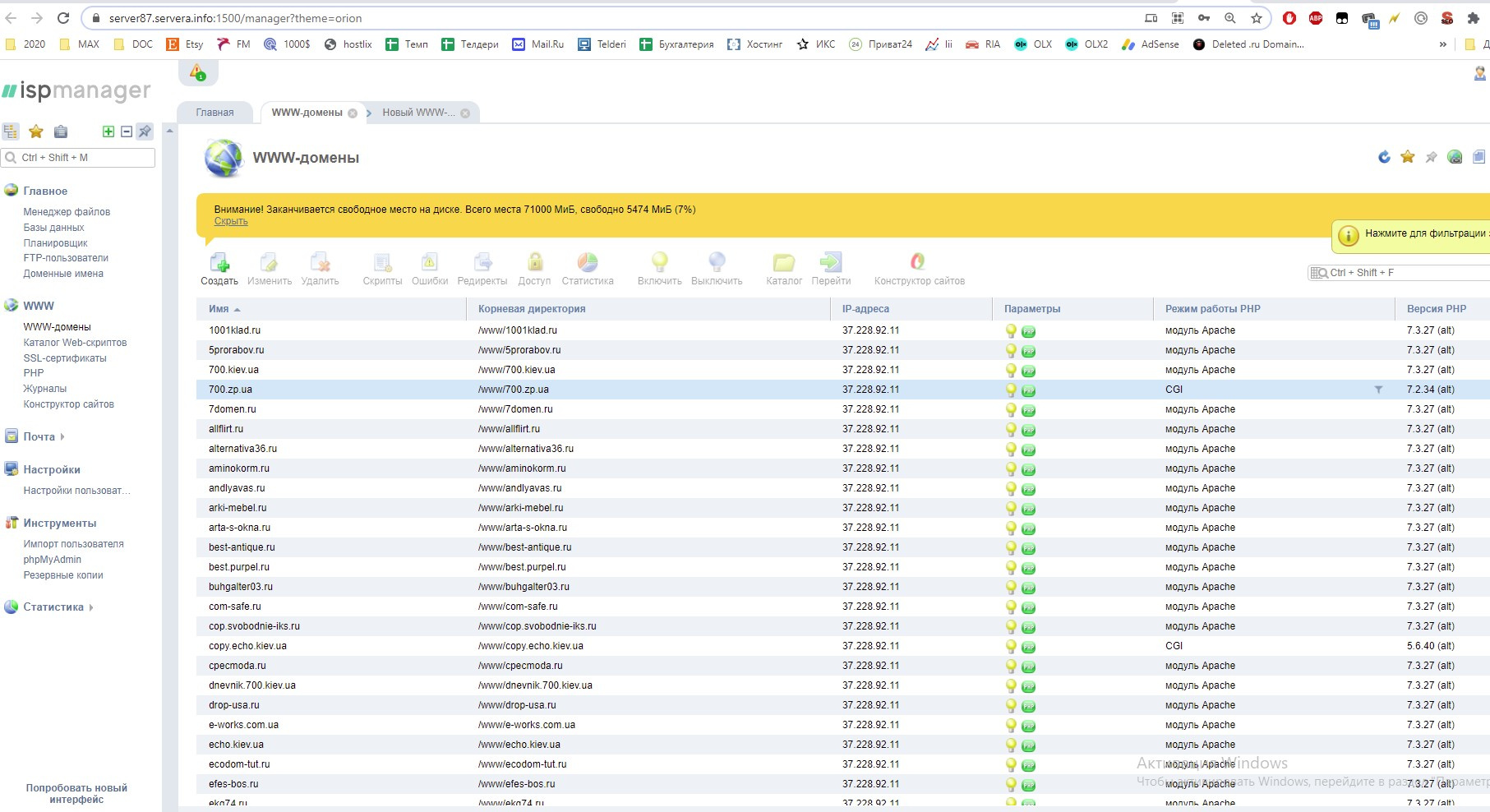Viewport: 1490px width, 812px height.
Task: Open the notifications warning icon with badge
Action: pos(197,73)
